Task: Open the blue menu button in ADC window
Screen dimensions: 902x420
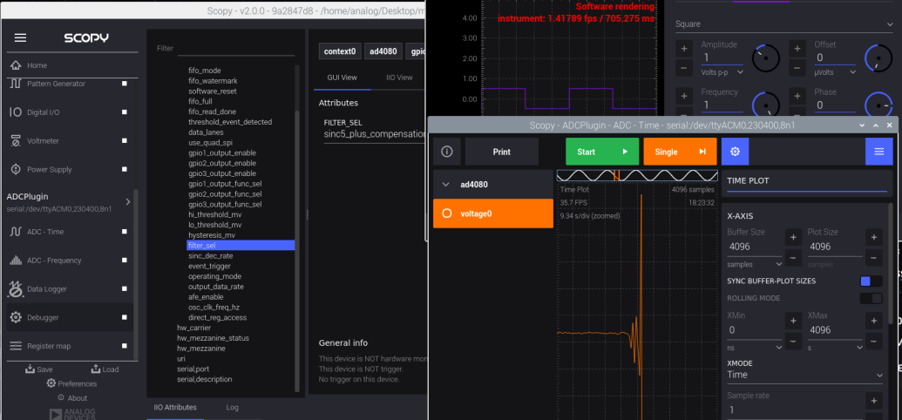Action: coord(878,152)
